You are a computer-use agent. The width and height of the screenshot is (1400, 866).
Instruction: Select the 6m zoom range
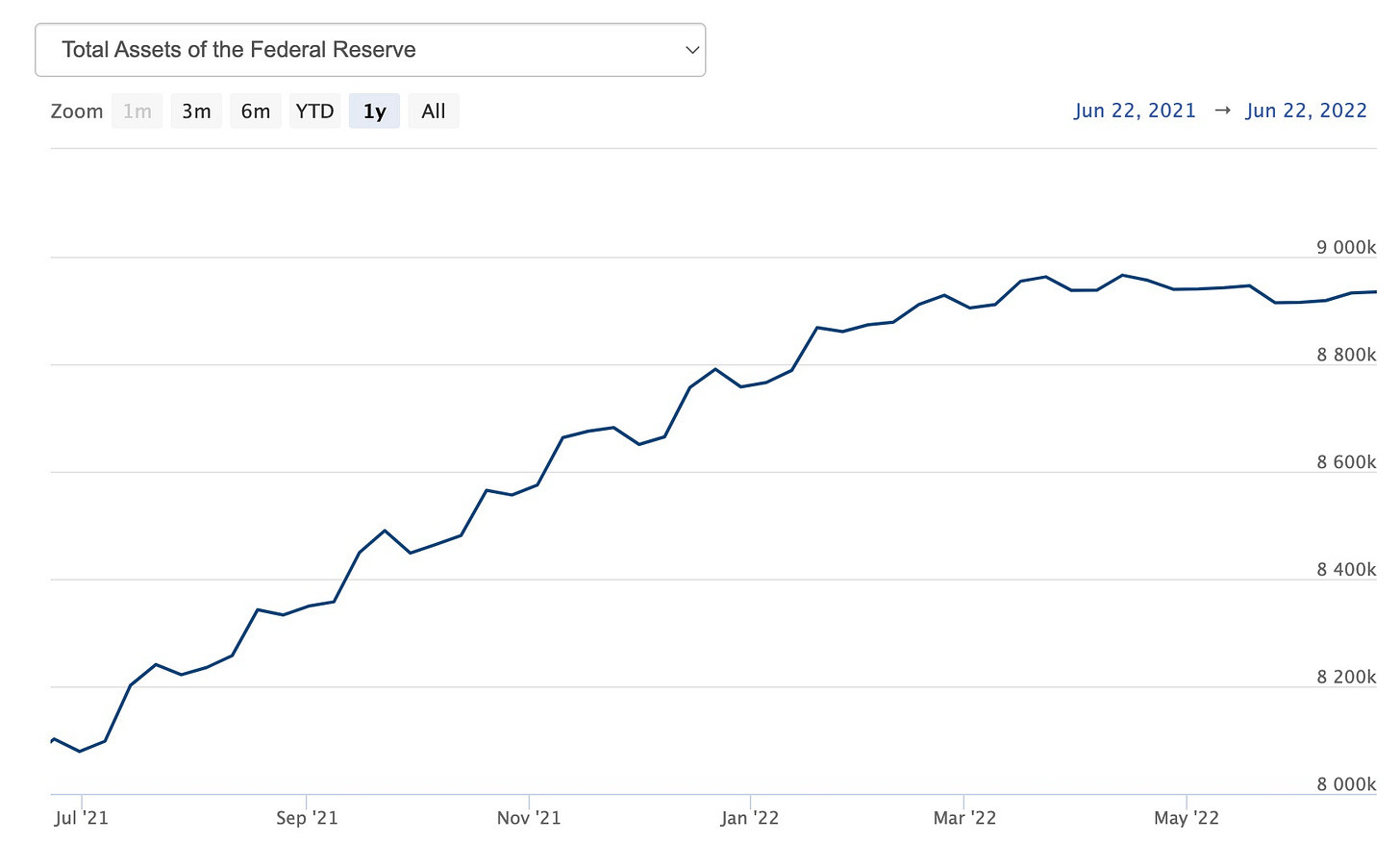(256, 111)
